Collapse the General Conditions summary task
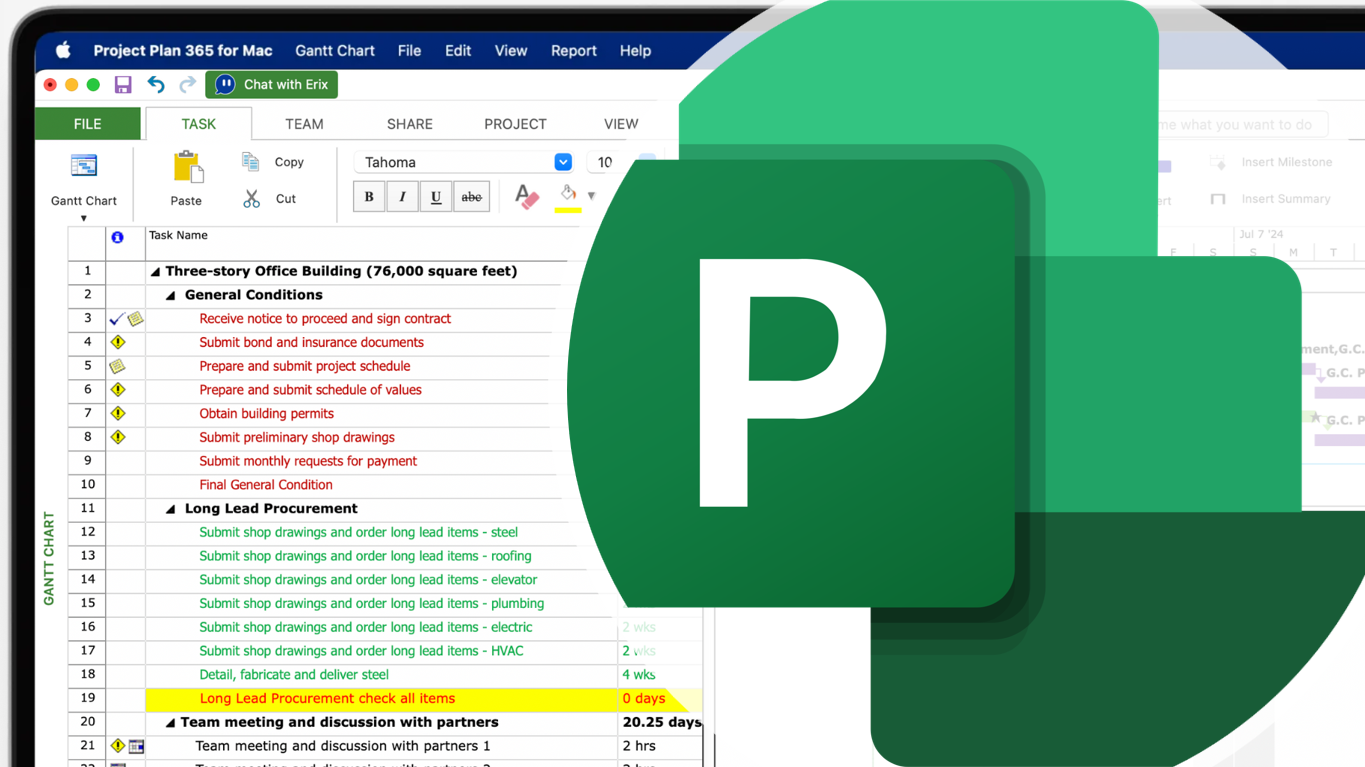Screen dimensions: 1365x767 point(171,296)
